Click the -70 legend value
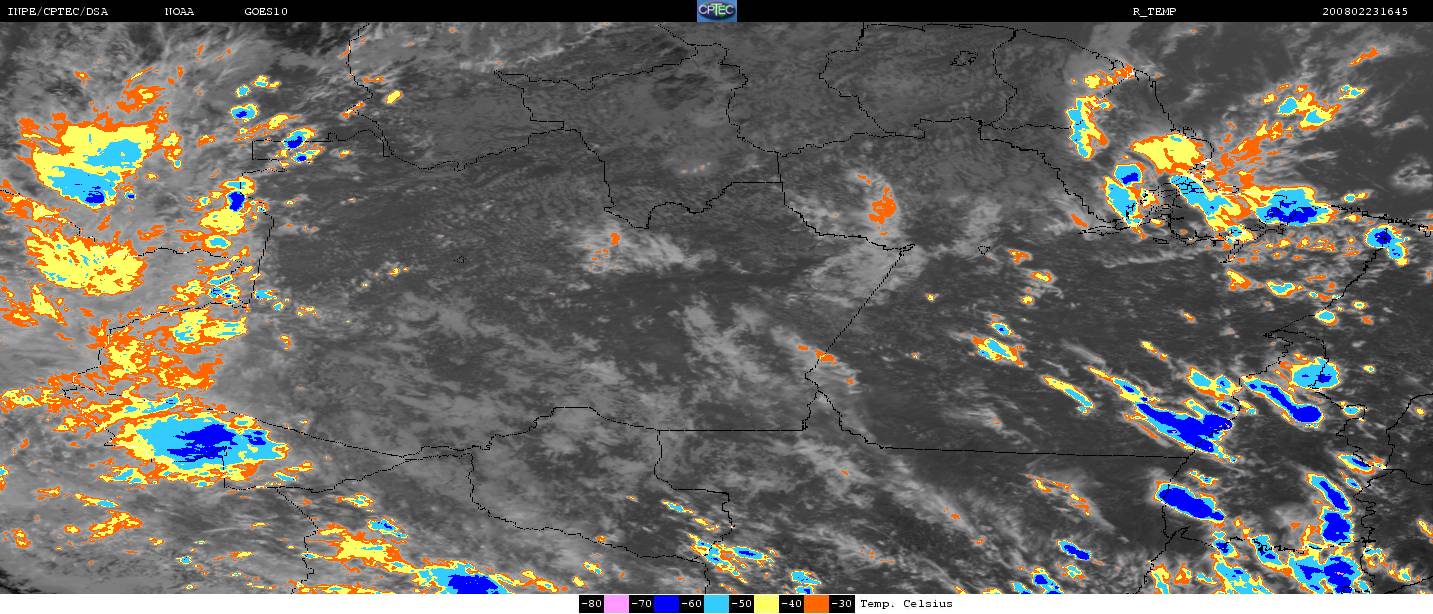 click(x=641, y=604)
